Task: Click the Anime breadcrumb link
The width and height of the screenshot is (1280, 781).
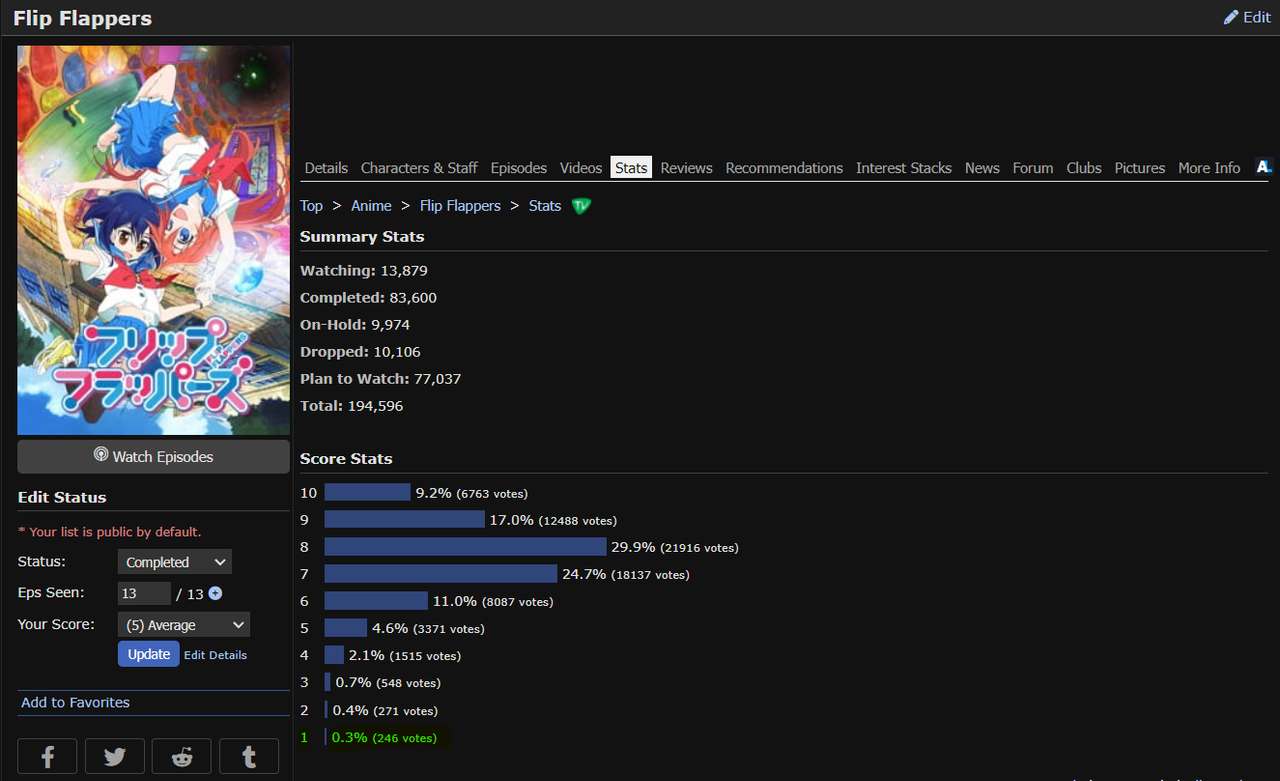Action: 371,205
